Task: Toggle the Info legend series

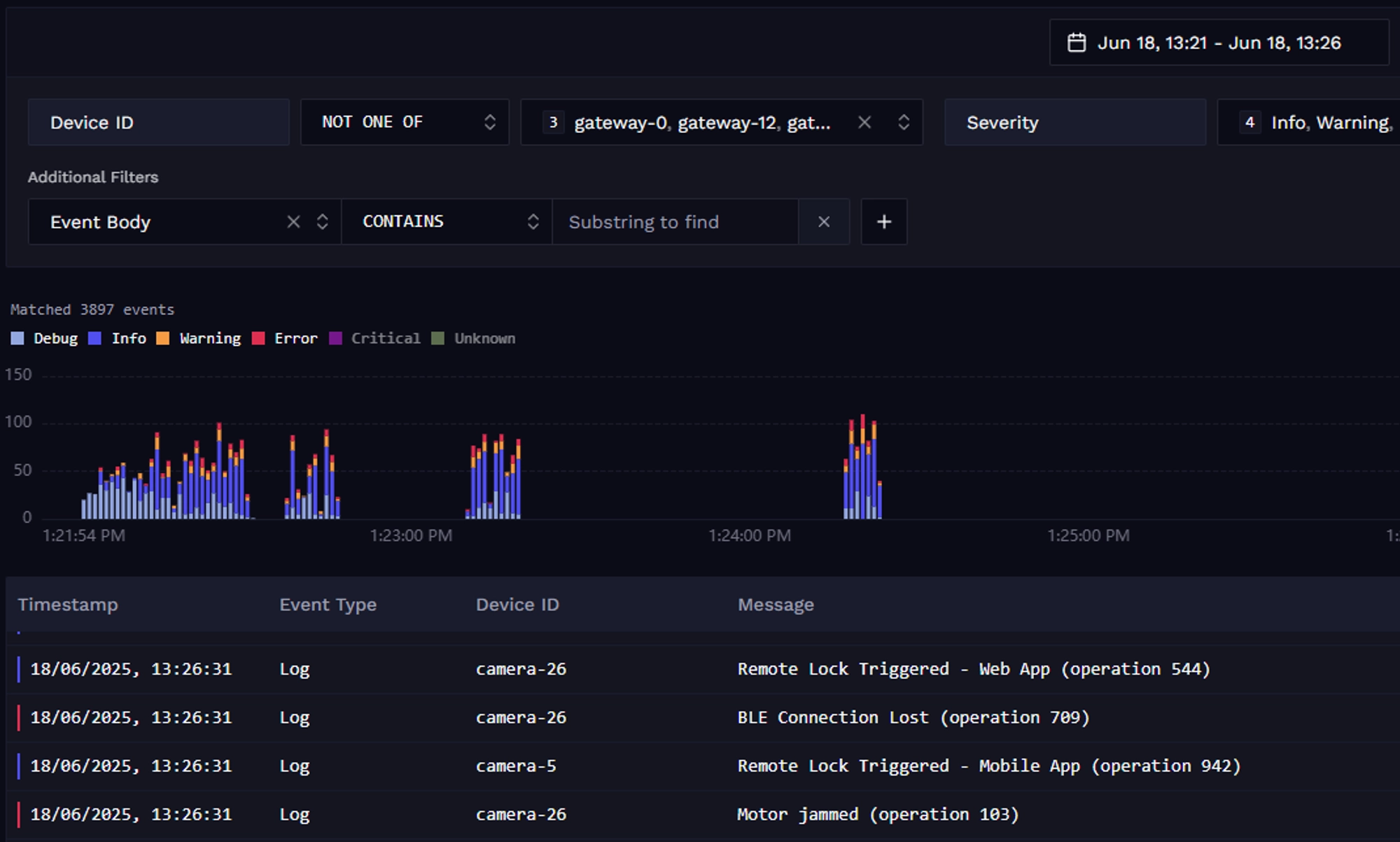Action: pos(117,339)
